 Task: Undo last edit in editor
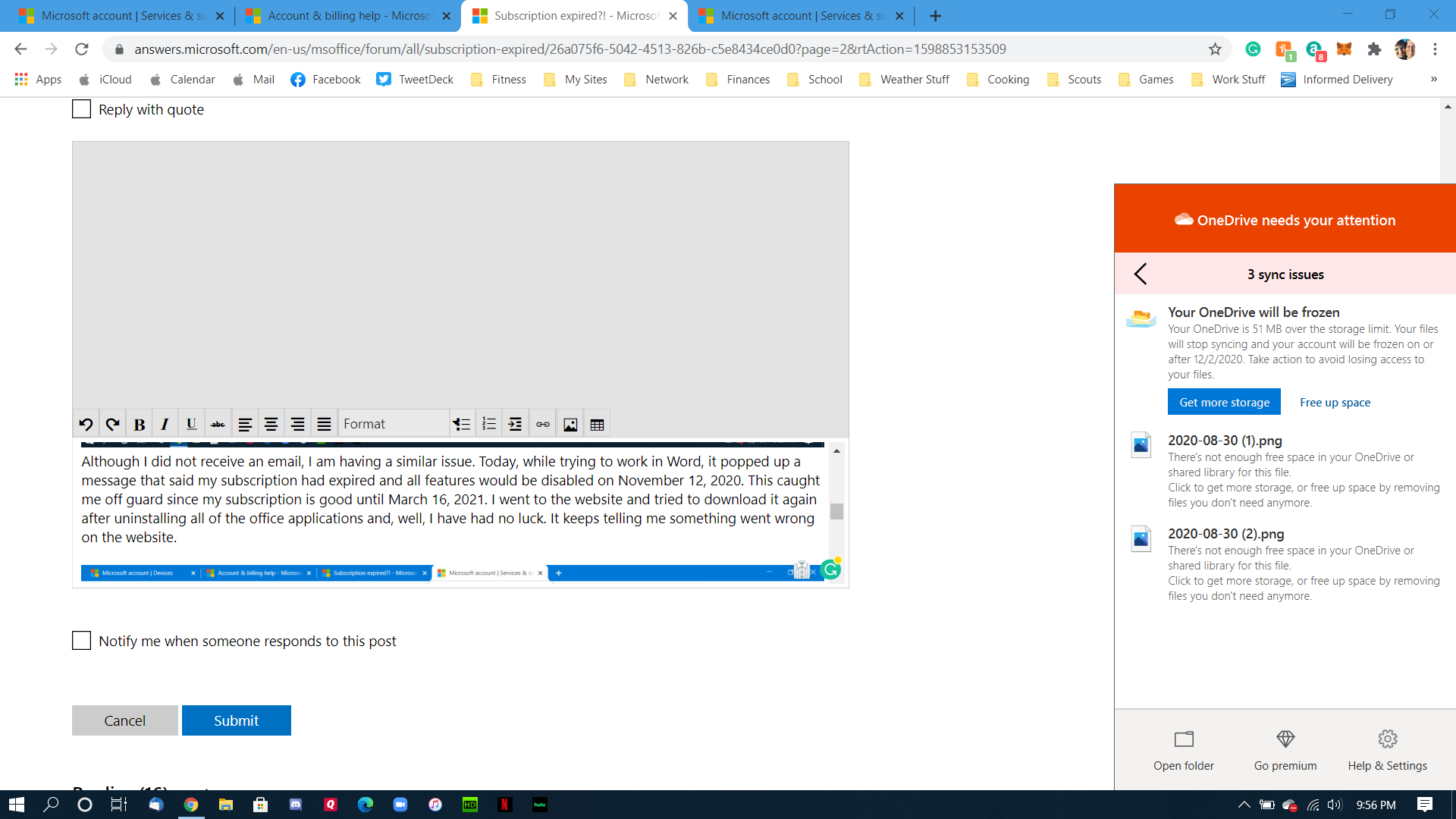(x=86, y=425)
